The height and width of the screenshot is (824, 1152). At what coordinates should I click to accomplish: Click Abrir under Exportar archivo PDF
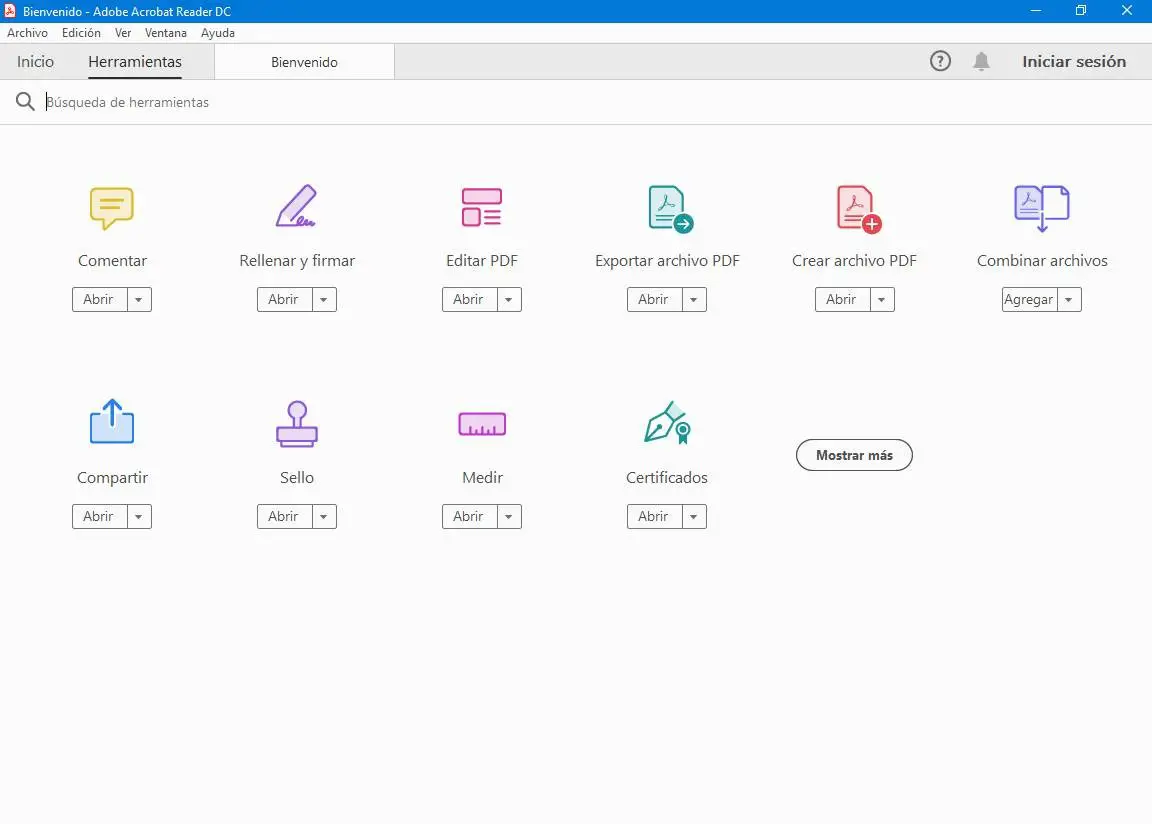655,300
